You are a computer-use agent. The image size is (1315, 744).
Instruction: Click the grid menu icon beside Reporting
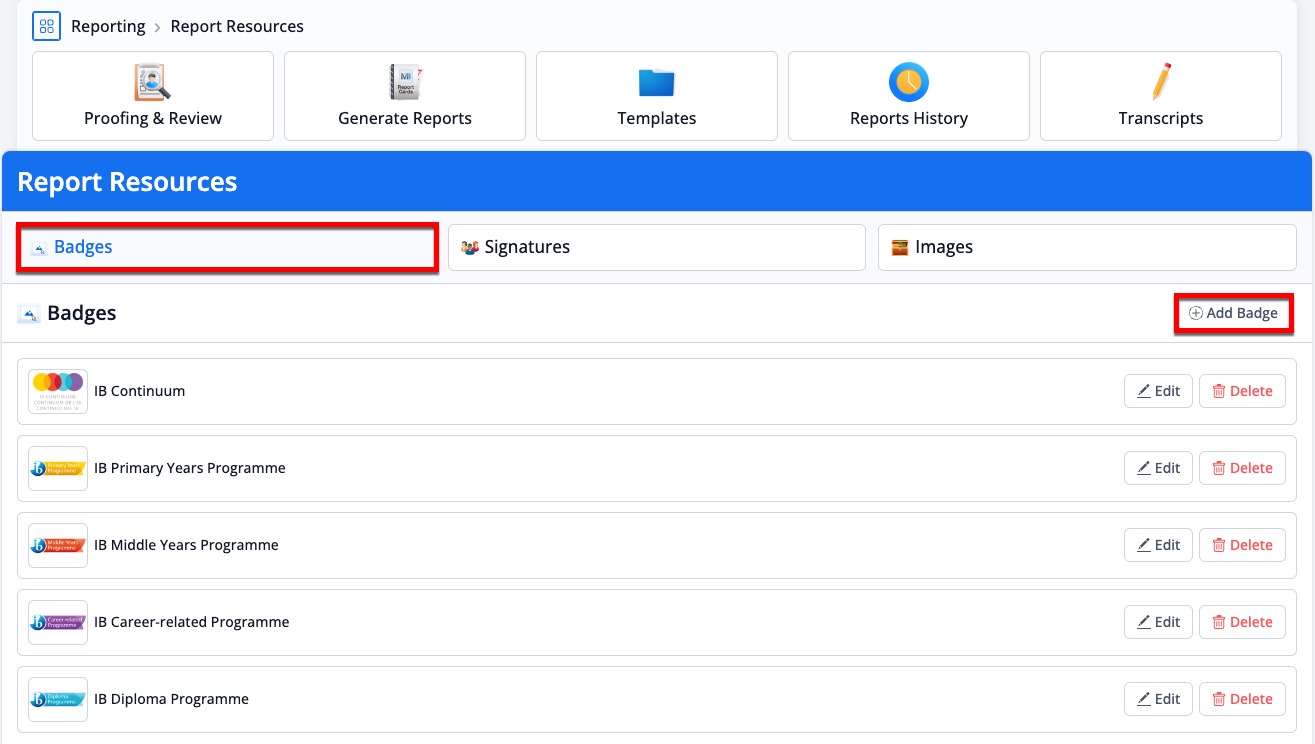[46, 26]
